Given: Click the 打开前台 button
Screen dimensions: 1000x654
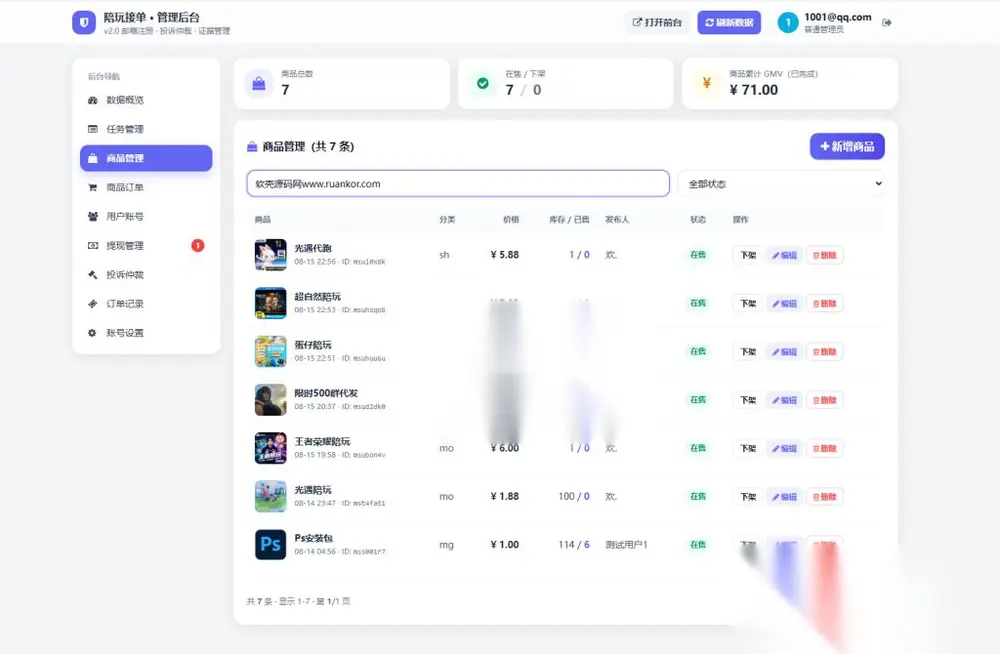Looking at the screenshot, I should click(x=657, y=22).
